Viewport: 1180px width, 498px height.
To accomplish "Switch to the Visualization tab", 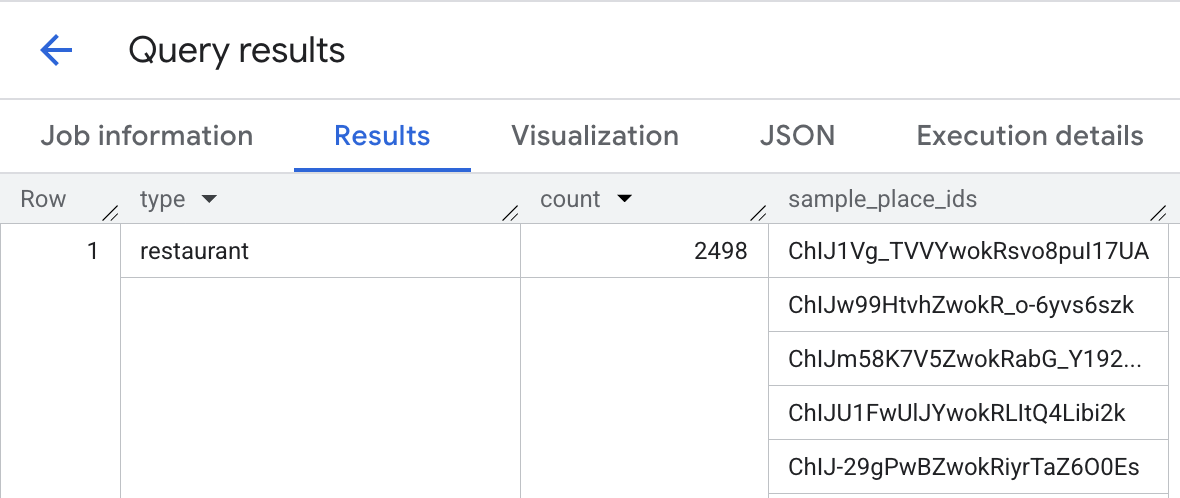I will coord(595,136).
